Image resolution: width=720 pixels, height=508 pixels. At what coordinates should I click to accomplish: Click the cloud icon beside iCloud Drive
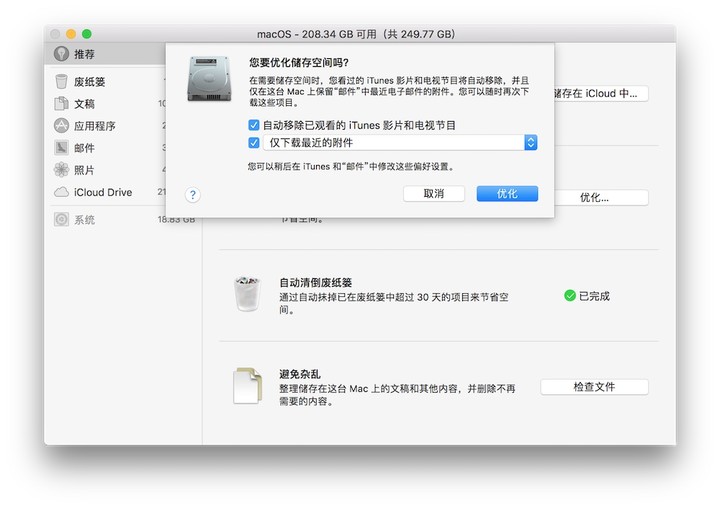62,192
